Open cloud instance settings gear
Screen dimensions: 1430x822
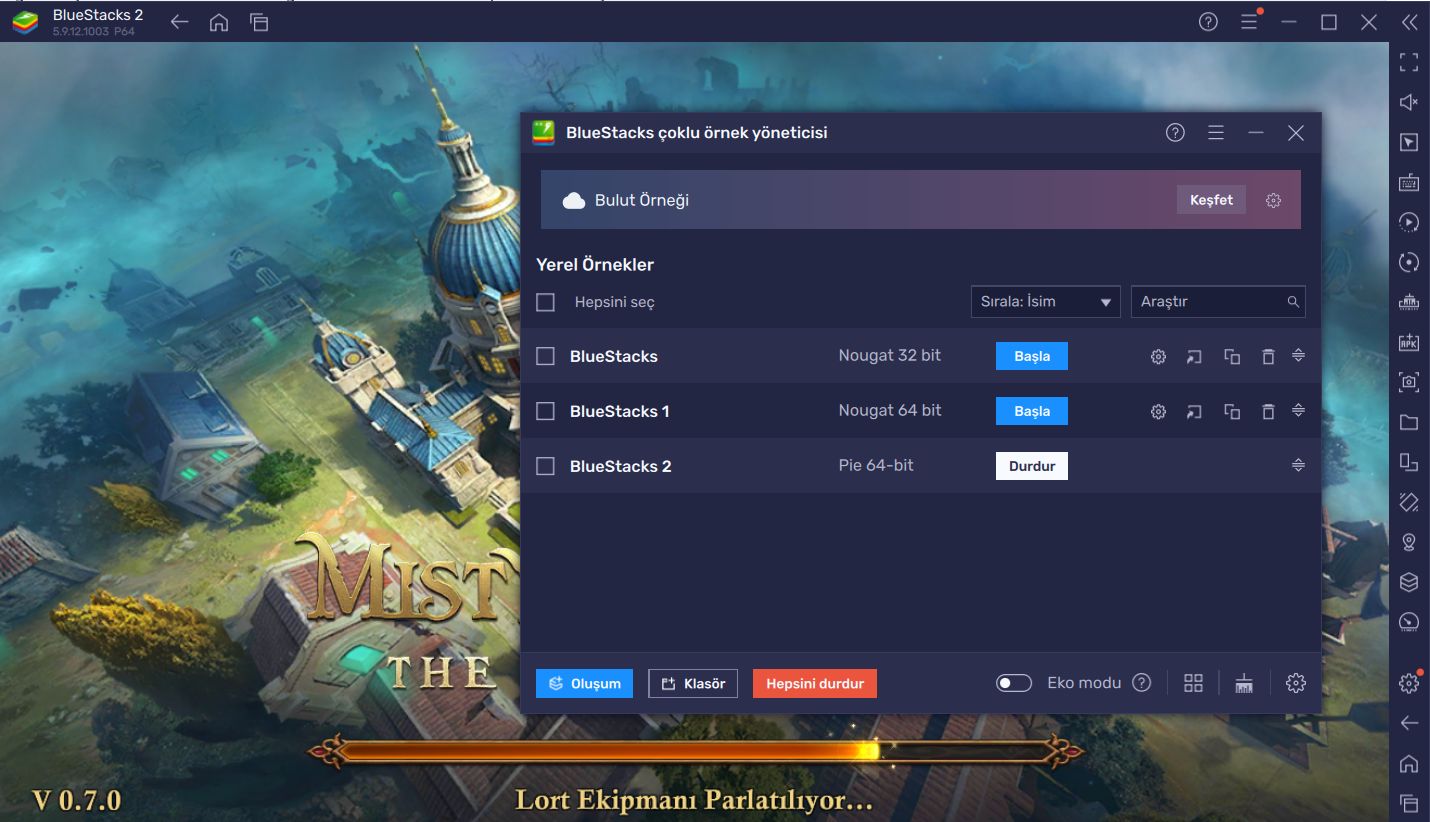[x=1273, y=200]
